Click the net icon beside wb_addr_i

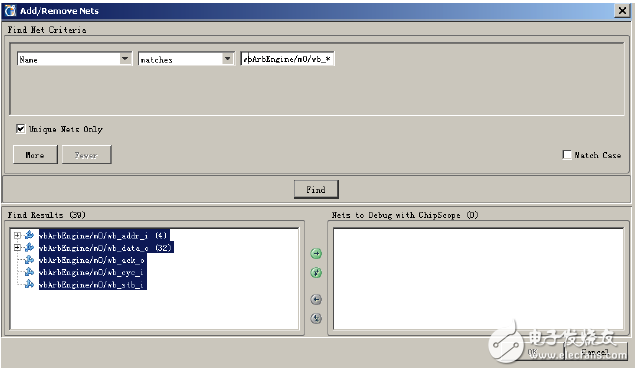(x=29, y=235)
